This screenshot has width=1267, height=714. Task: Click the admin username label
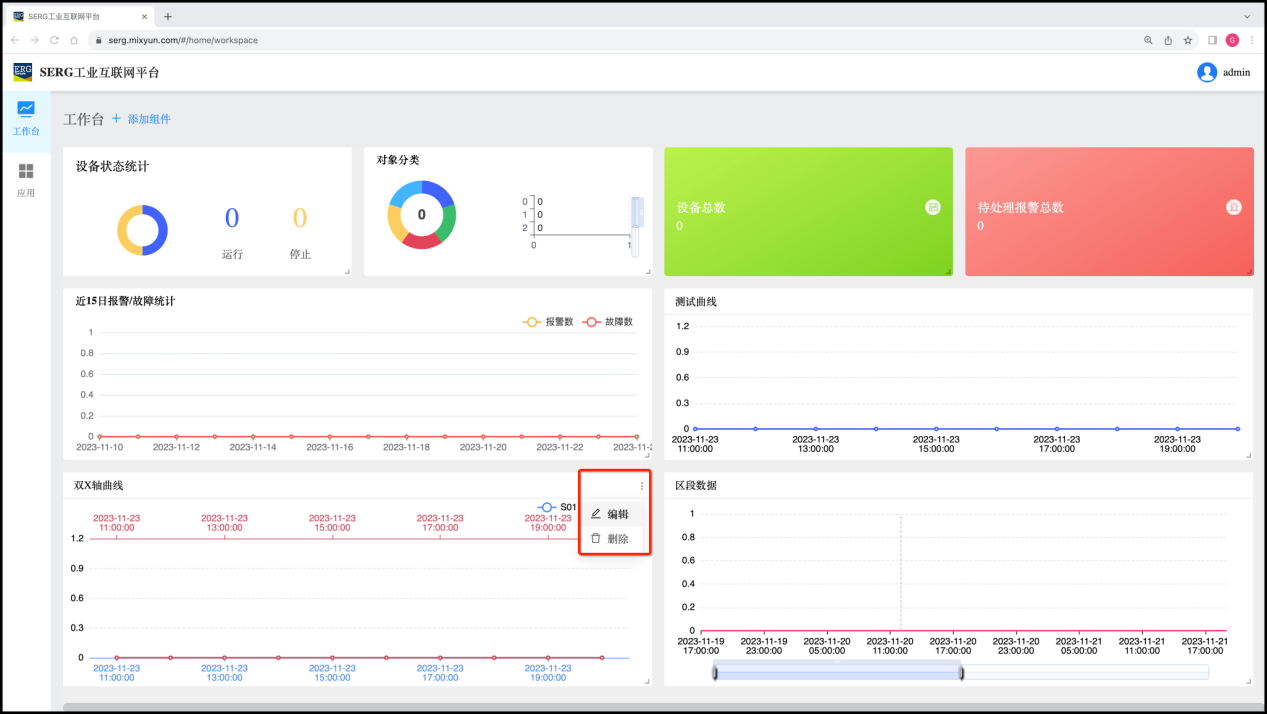tap(1236, 72)
